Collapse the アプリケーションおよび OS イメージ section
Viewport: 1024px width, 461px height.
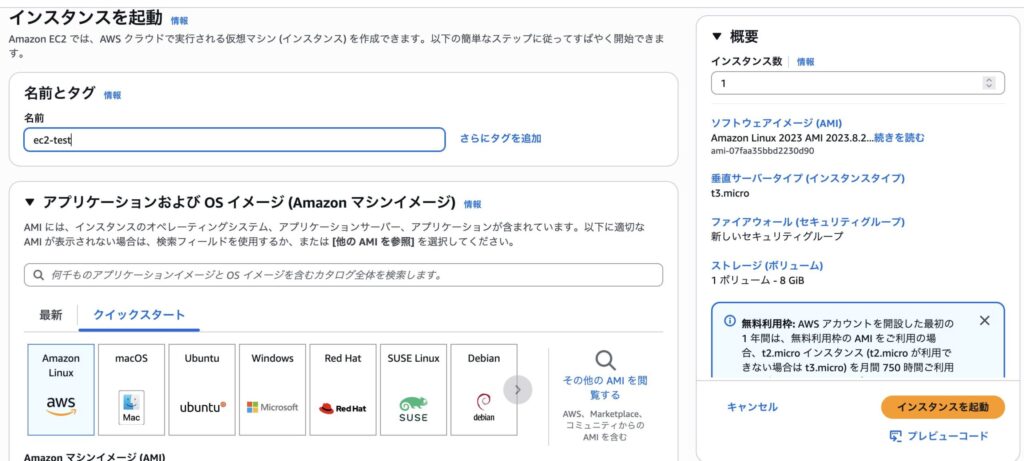[29, 202]
